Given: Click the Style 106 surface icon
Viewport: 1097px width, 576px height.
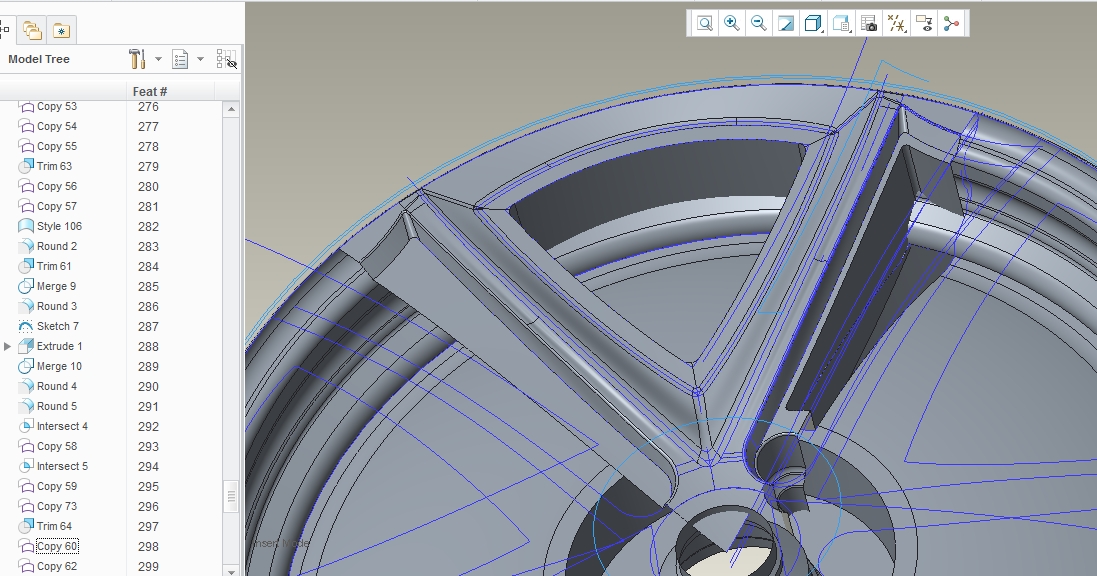Looking at the screenshot, I should tap(26, 226).
